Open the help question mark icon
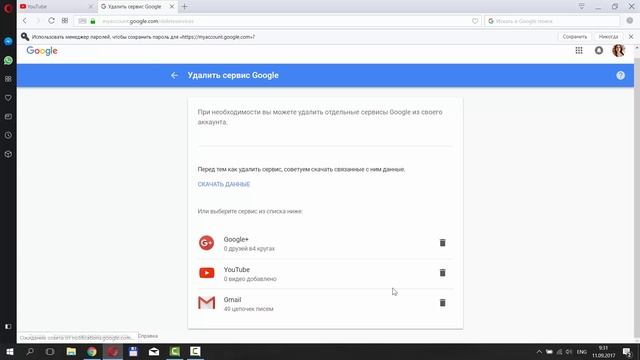The height and width of the screenshot is (360, 640). click(620, 76)
